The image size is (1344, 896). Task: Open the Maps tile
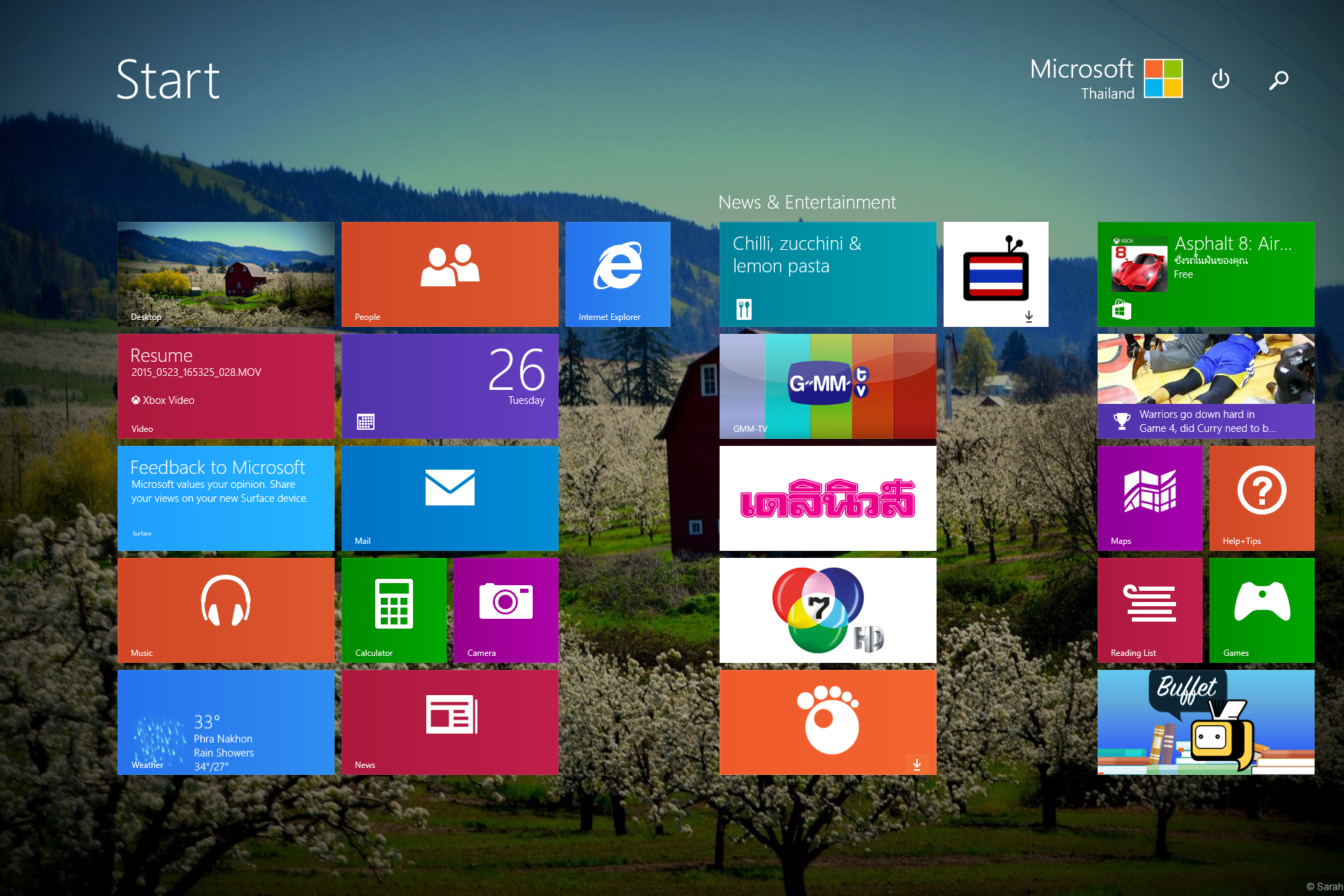[x=1149, y=498]
